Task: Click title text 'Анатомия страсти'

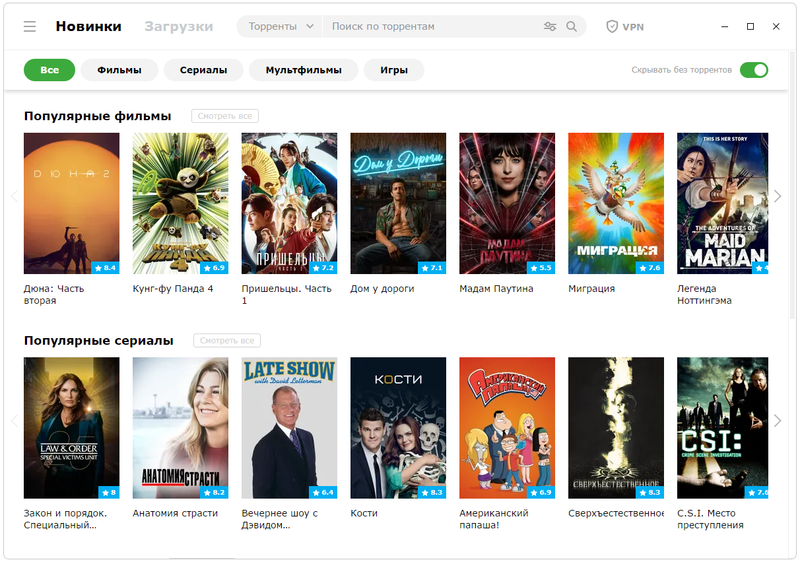Action: (175, 513)
